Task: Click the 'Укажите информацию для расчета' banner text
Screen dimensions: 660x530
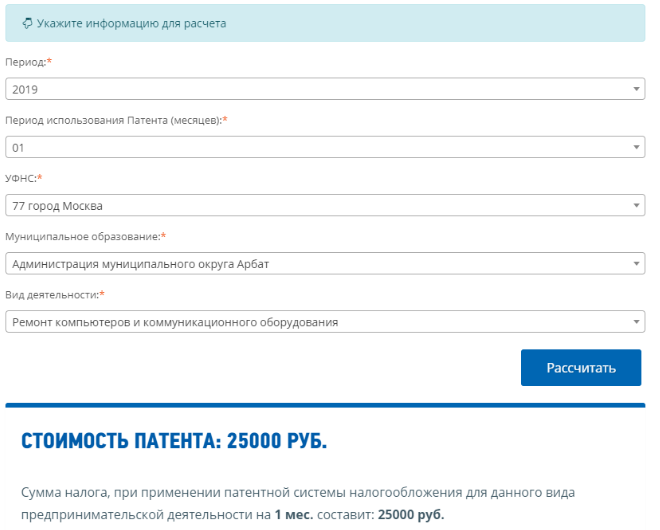Action: [x=131, y=23]
